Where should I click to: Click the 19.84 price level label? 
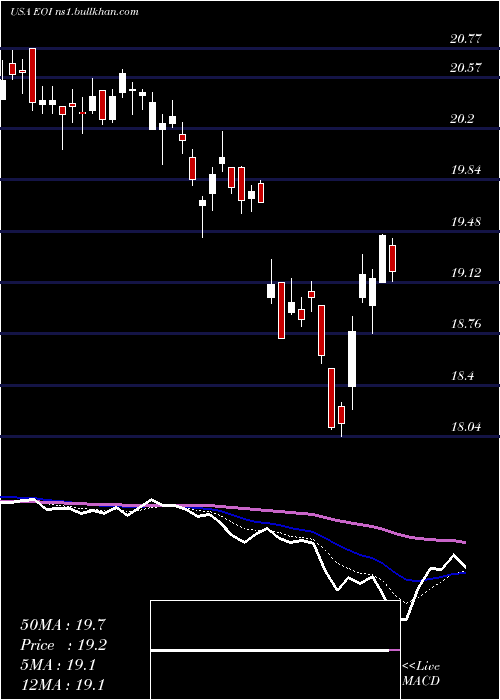coord(466,170)
